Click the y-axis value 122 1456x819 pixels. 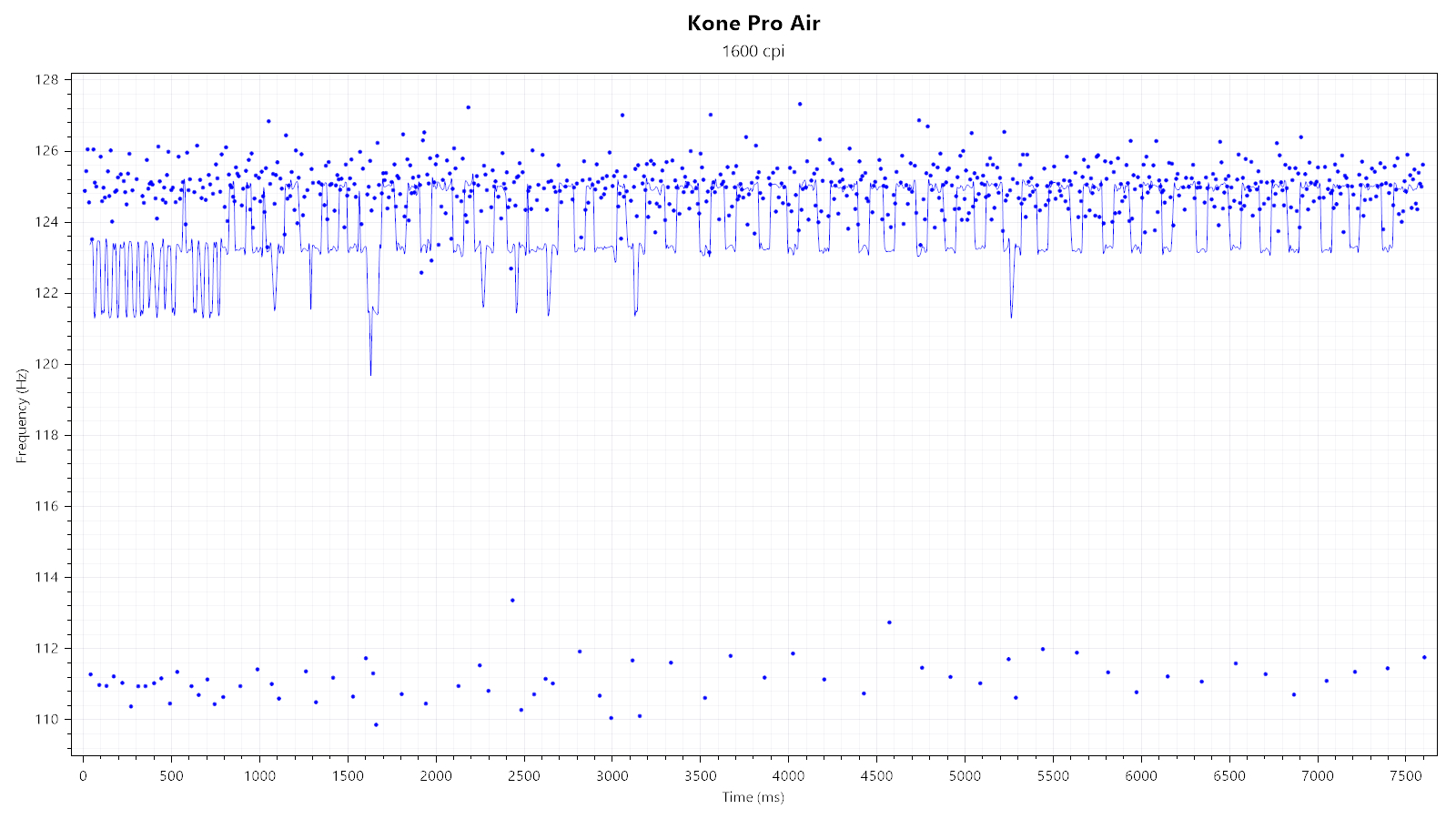tap(48, 293)
